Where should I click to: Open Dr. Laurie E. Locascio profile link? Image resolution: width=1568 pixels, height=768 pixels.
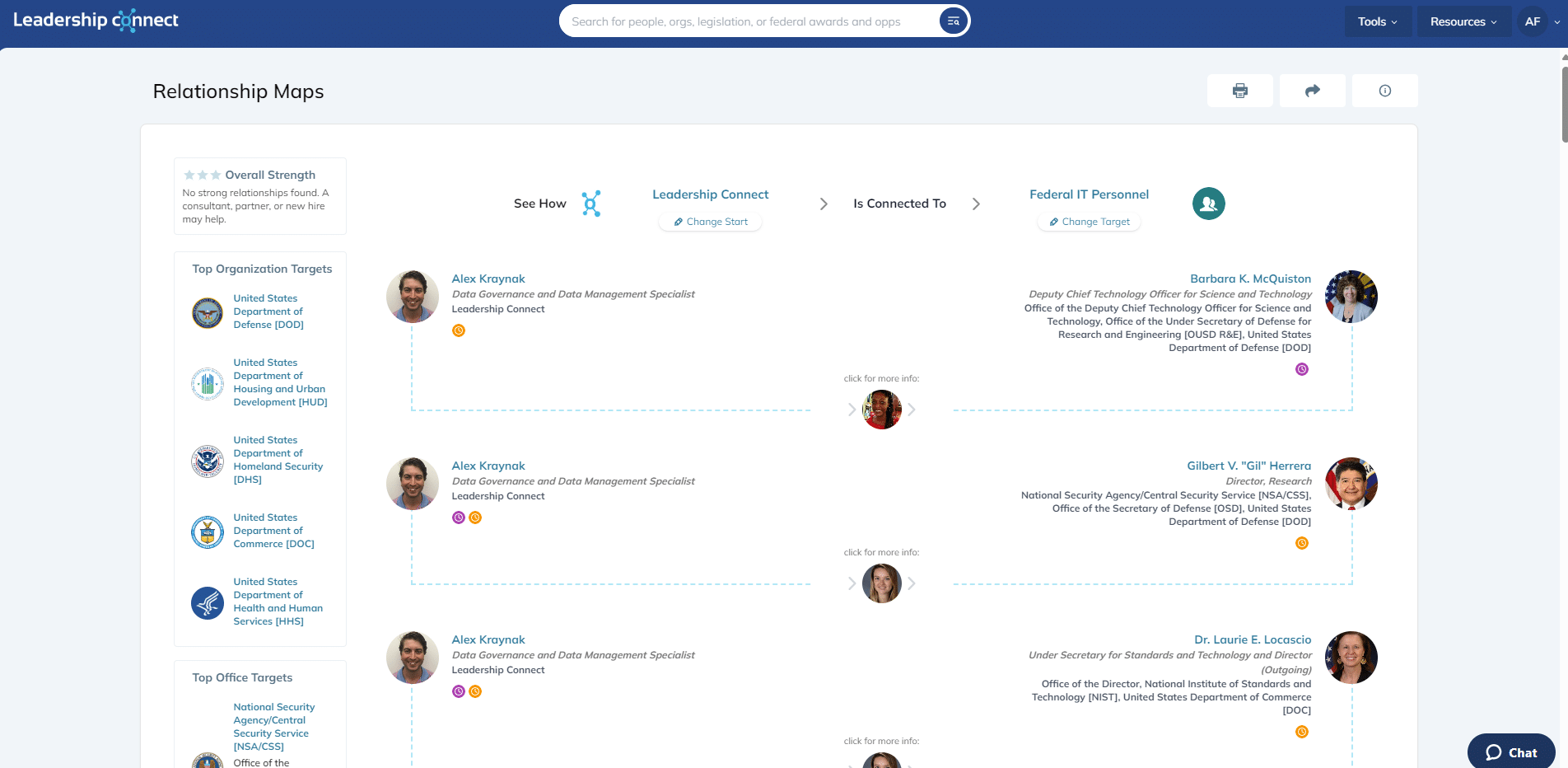[x=1253, y=639]
